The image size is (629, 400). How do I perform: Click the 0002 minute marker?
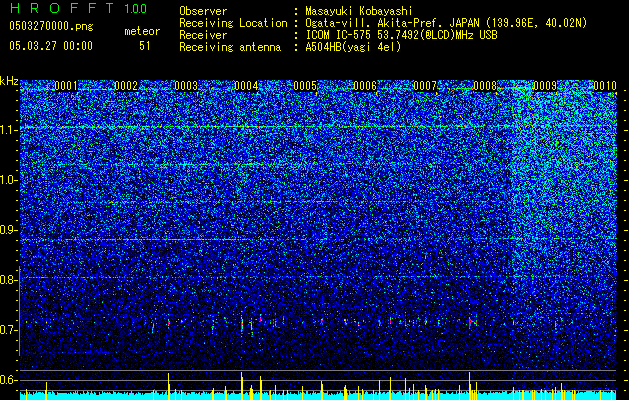tap(126, 86)
